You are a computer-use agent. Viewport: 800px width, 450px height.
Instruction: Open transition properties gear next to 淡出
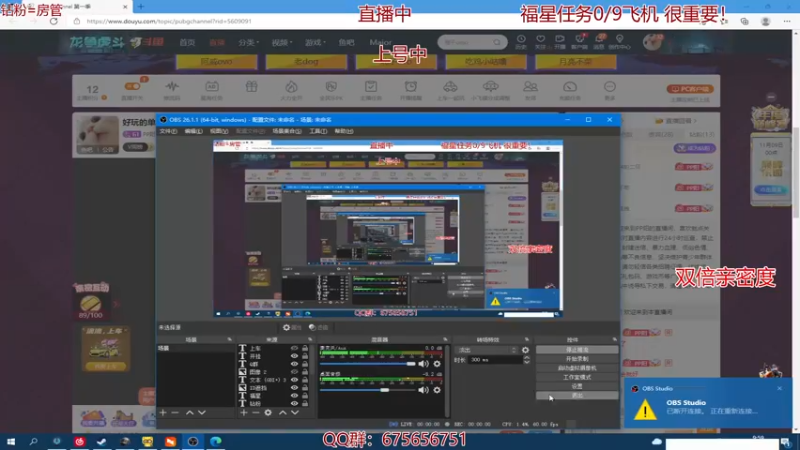(526, 350)
